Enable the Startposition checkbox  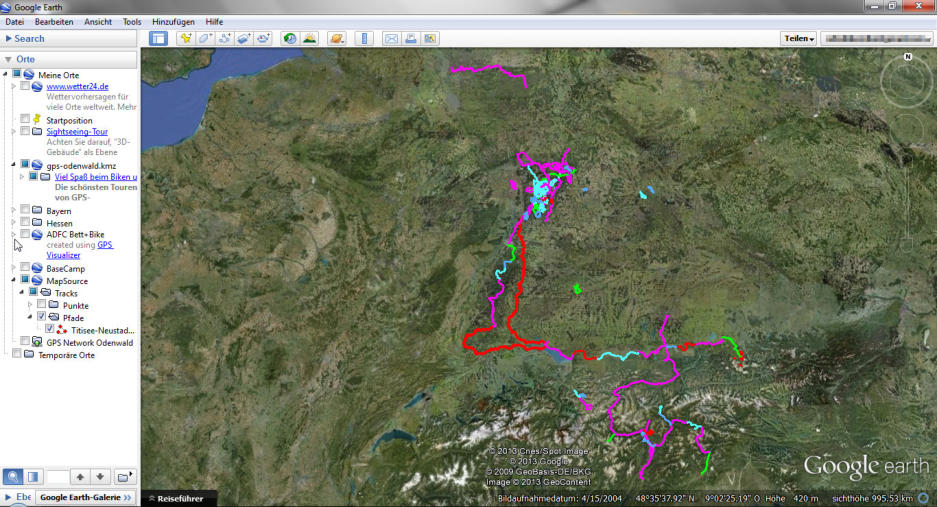point(25,120)
